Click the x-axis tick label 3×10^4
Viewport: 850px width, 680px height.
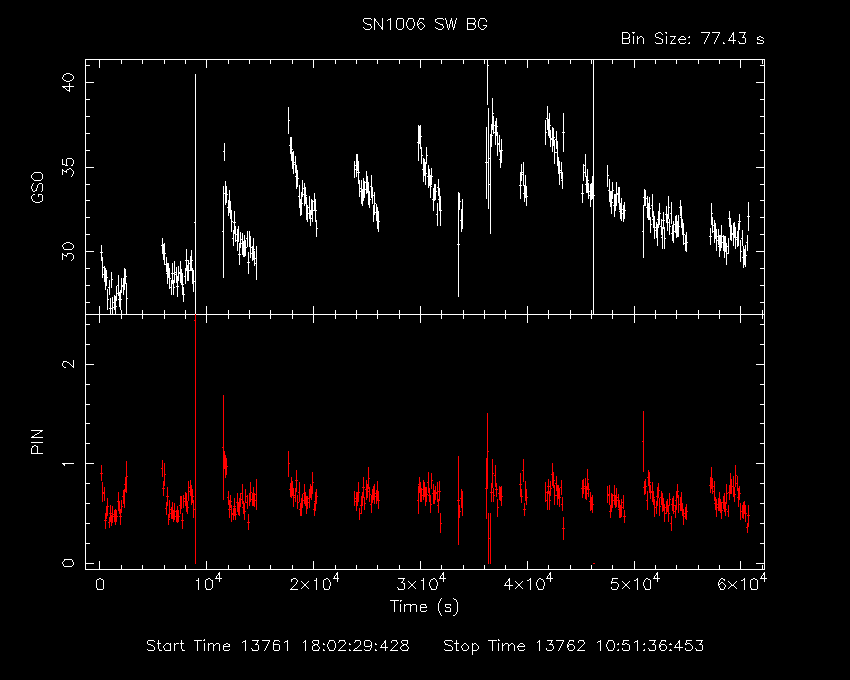(x=421, y=583)
